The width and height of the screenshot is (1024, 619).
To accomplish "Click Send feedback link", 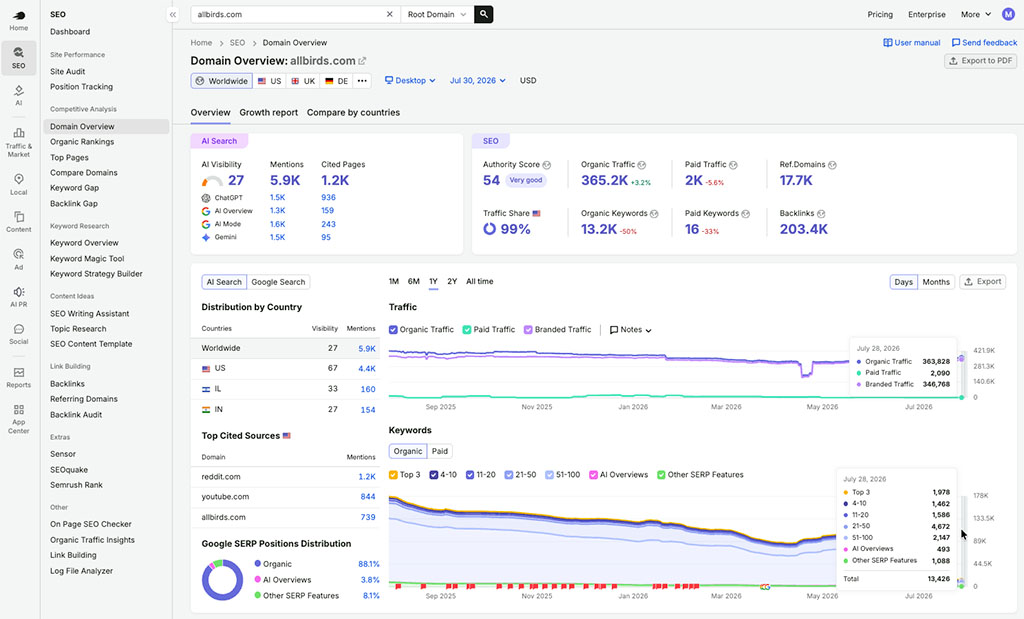I will point(984,42).
